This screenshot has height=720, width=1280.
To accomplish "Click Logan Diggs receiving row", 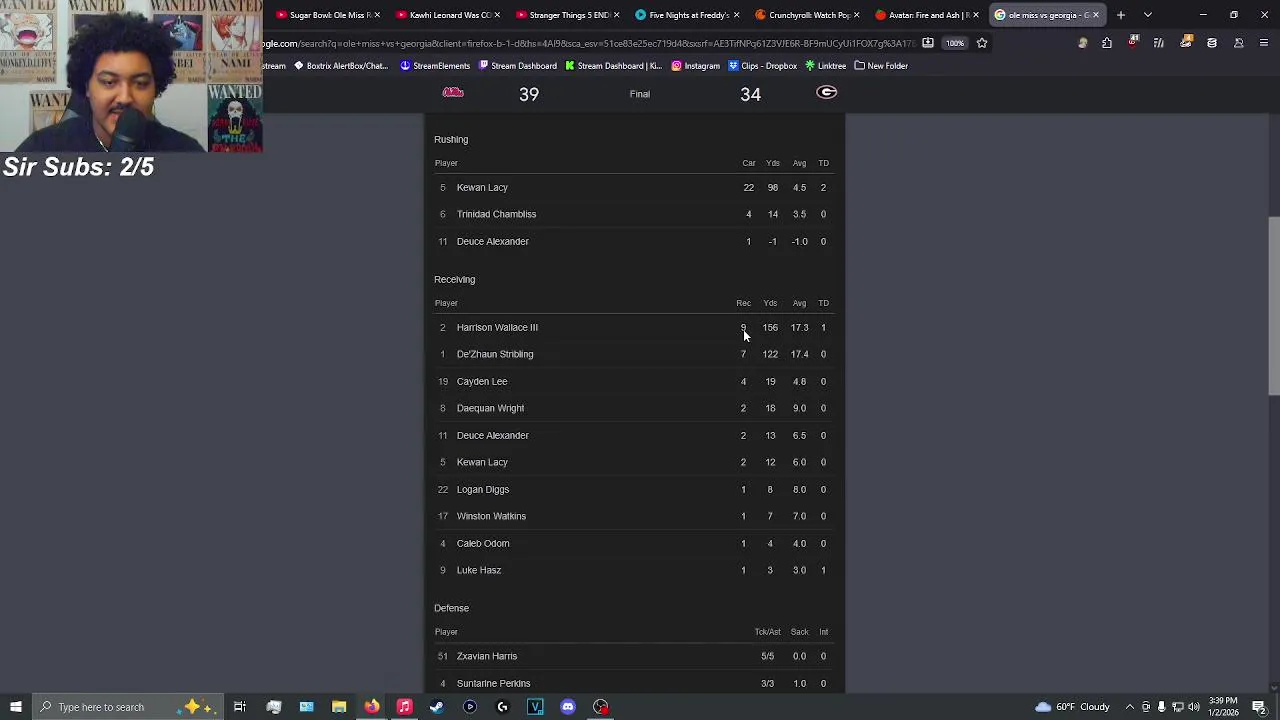I will [634, 489].
